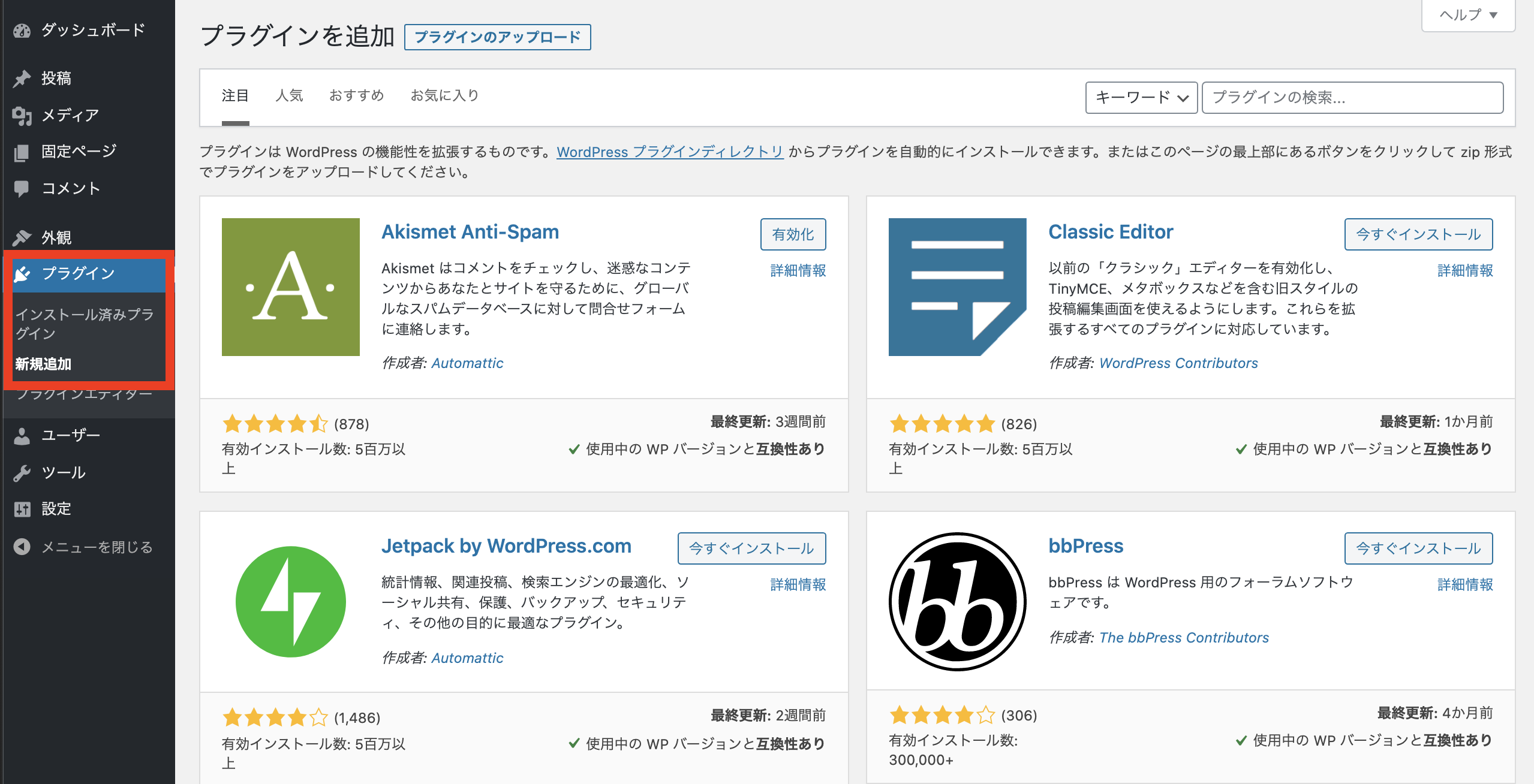
Task: Click the bbPress plugin logo
Action: click(958, 601)
